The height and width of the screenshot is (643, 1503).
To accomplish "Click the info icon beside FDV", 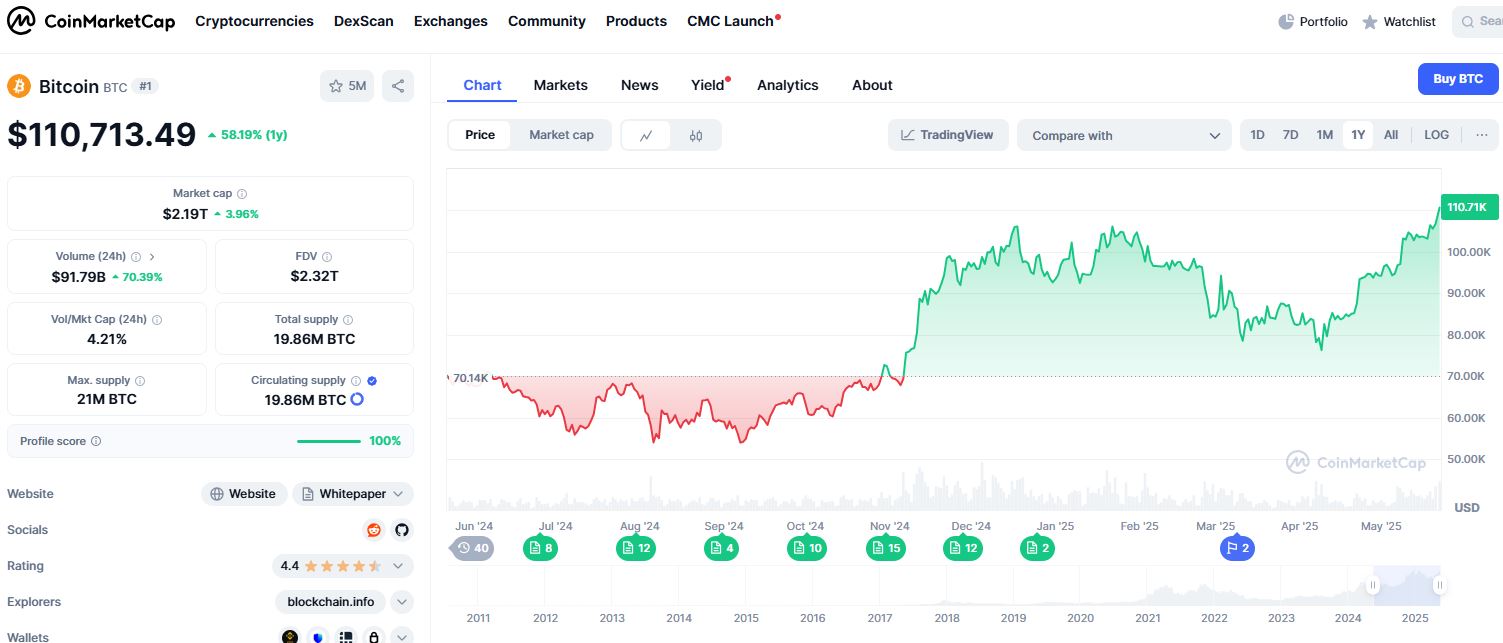I will click(327, 257).
